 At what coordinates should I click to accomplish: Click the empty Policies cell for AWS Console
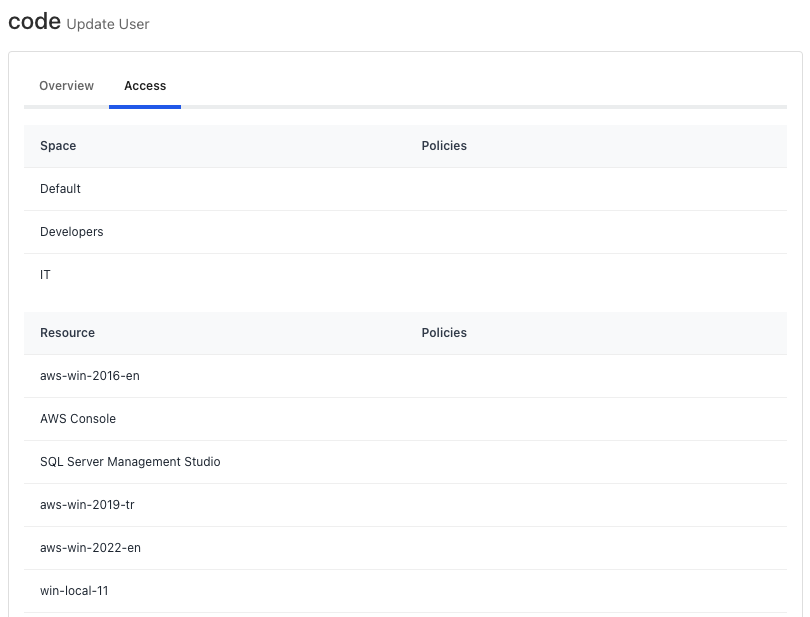tap(600, 419)
